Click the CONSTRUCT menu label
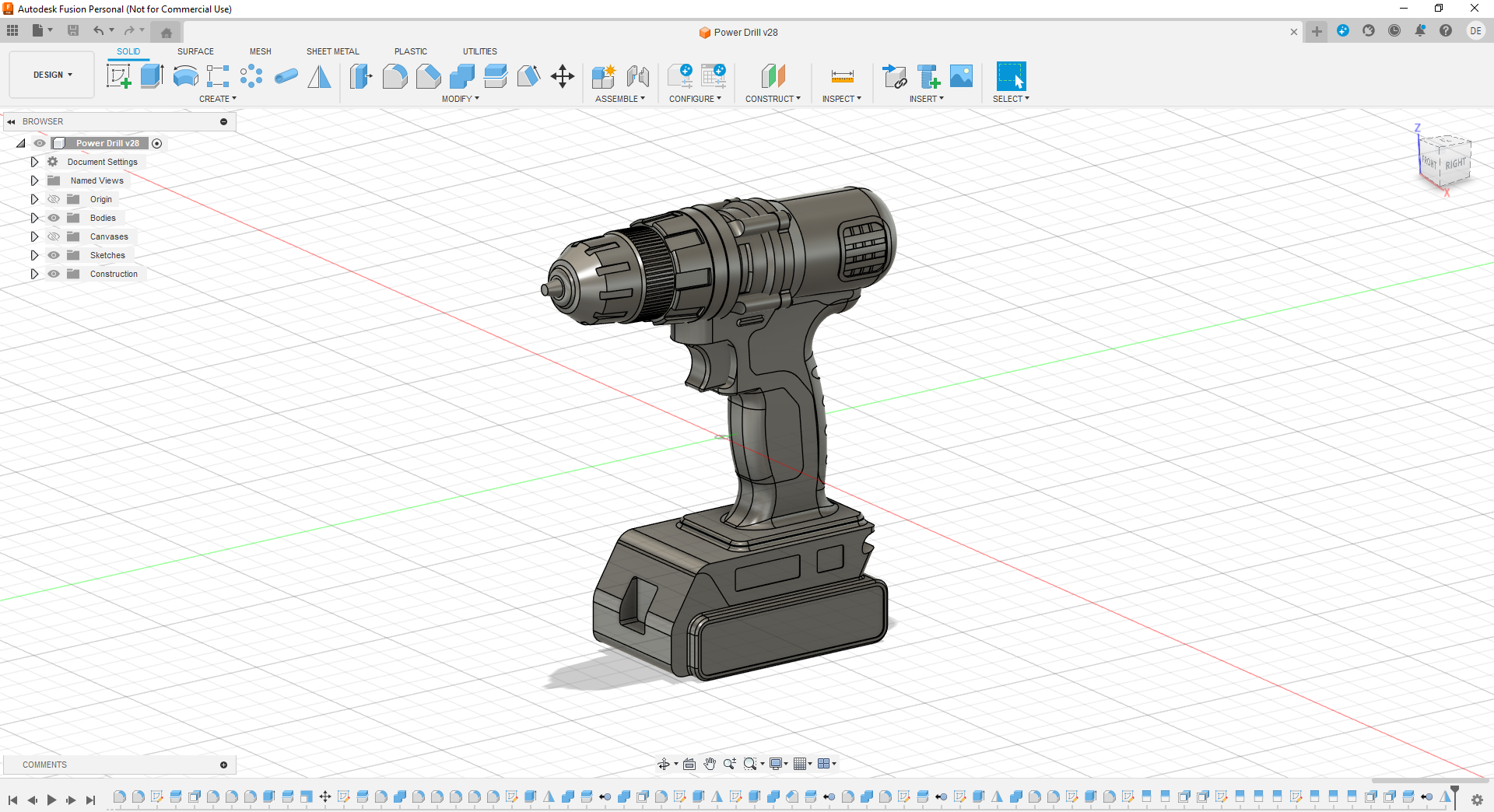This screenshot has width=1494, height=812. pyautogui.click(x=772, y=99)
